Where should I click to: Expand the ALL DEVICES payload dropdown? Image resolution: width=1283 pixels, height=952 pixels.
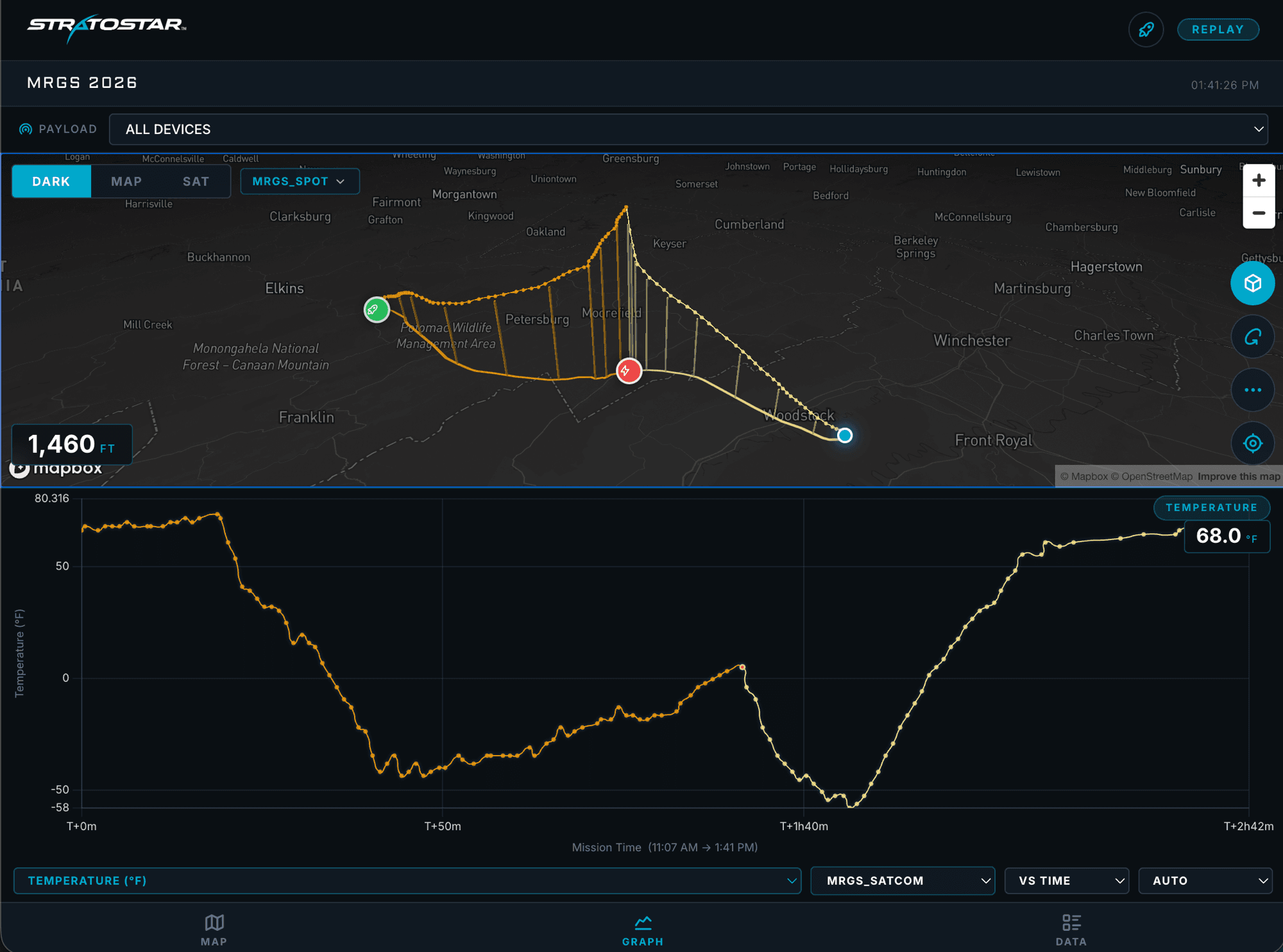(x=688, y=130)
